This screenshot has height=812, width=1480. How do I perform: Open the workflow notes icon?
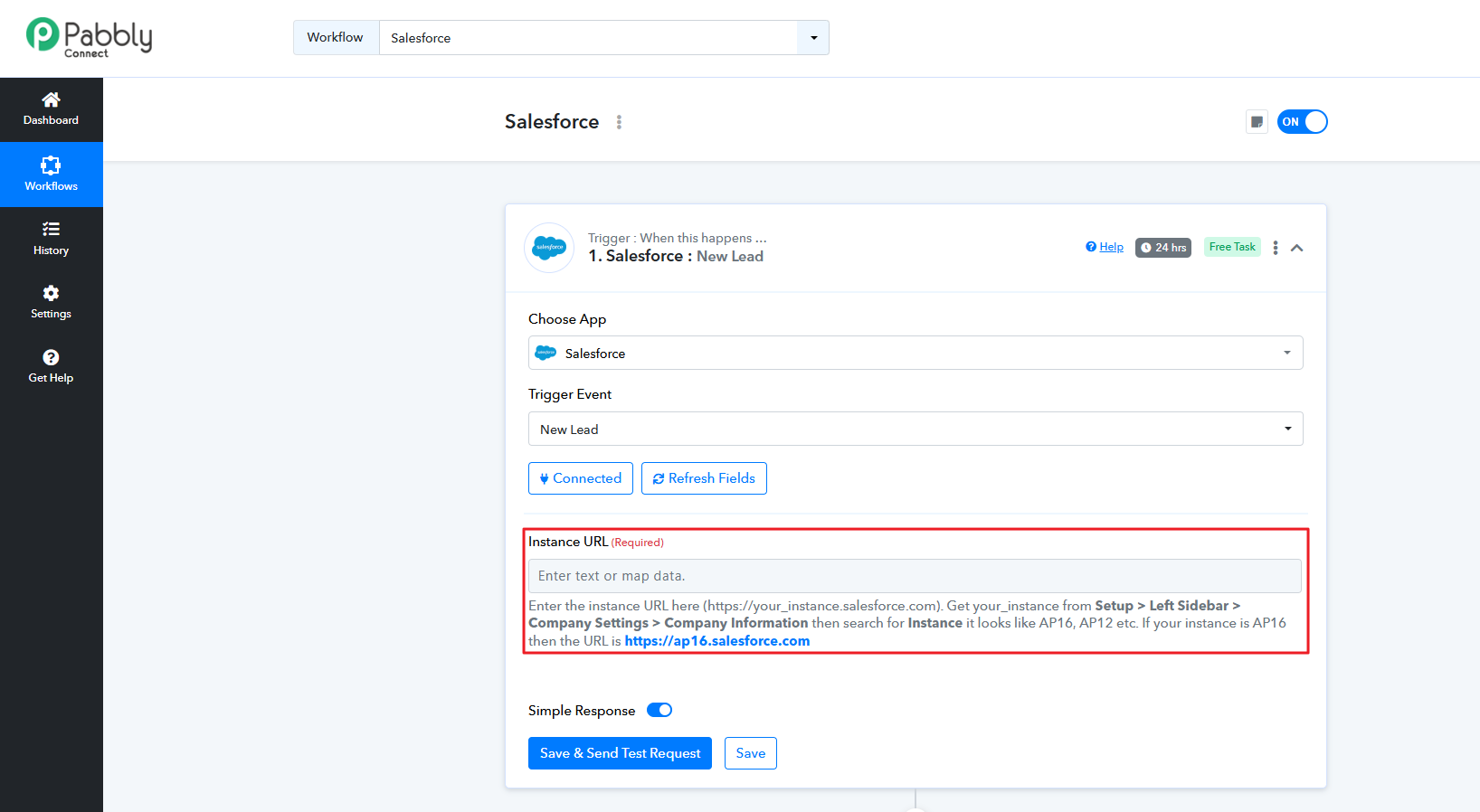coord(1257,122)
